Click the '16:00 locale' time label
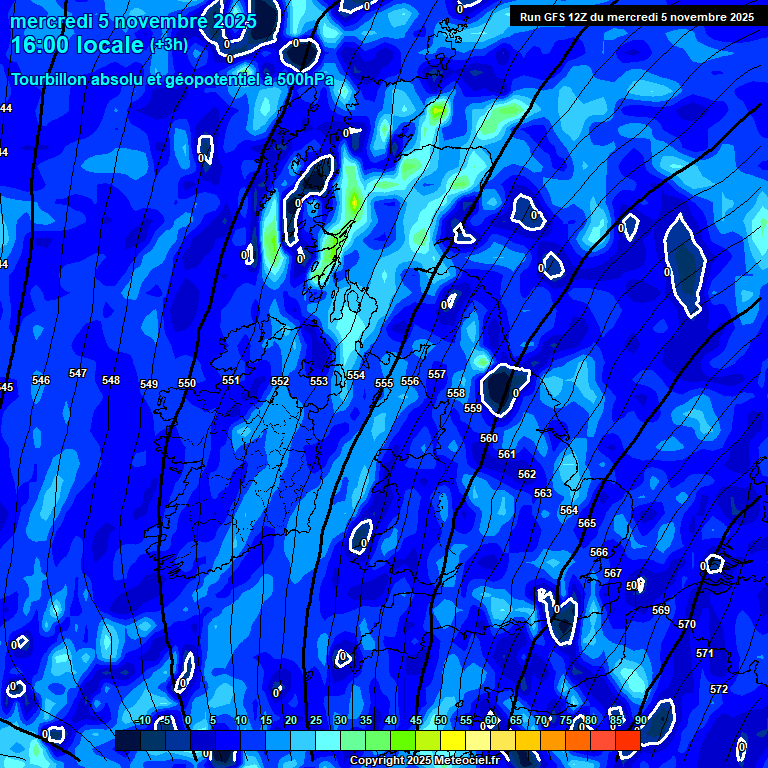The width and height of the screenshot is (768, 768). pos(77,46)
